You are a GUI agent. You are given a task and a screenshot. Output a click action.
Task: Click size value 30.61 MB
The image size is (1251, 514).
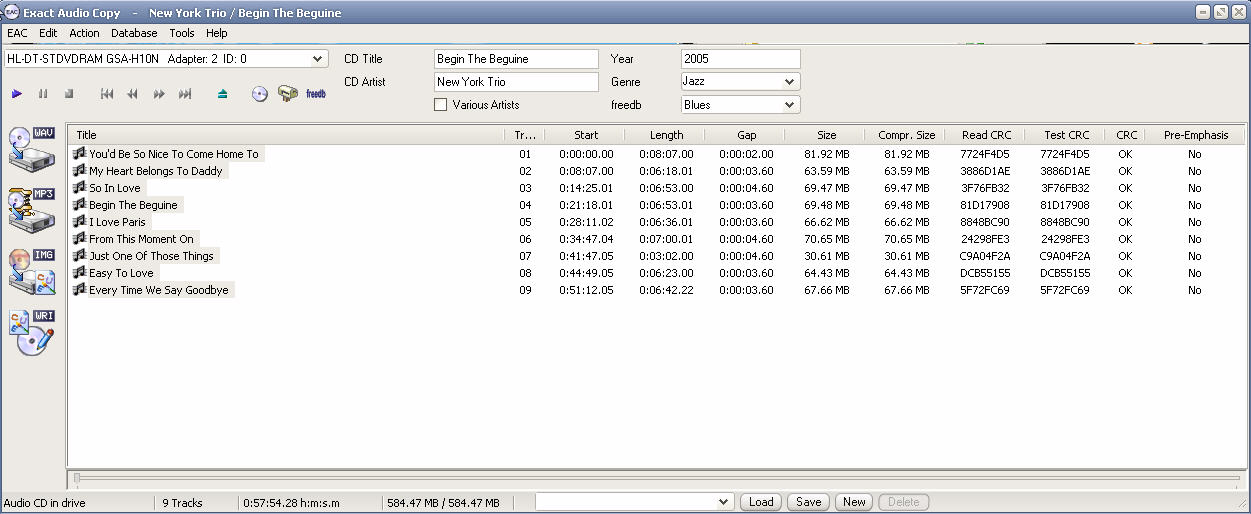point(826,256)
